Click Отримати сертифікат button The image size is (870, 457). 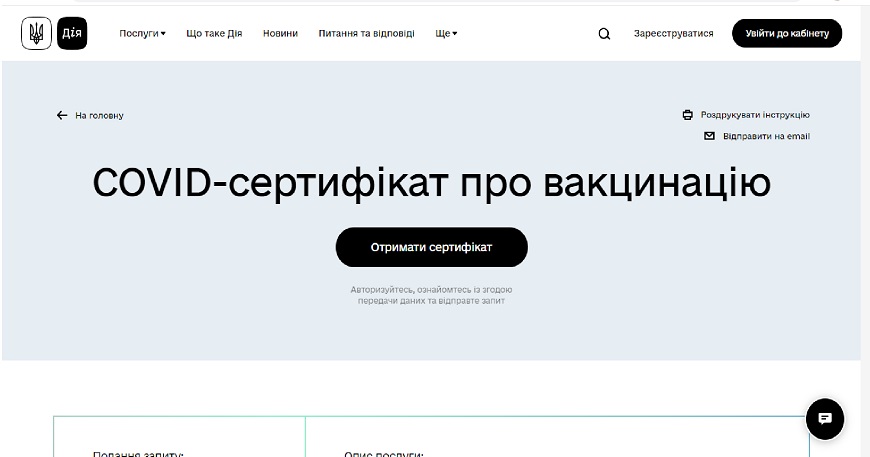pyautogui.click(x=432, y=247)
